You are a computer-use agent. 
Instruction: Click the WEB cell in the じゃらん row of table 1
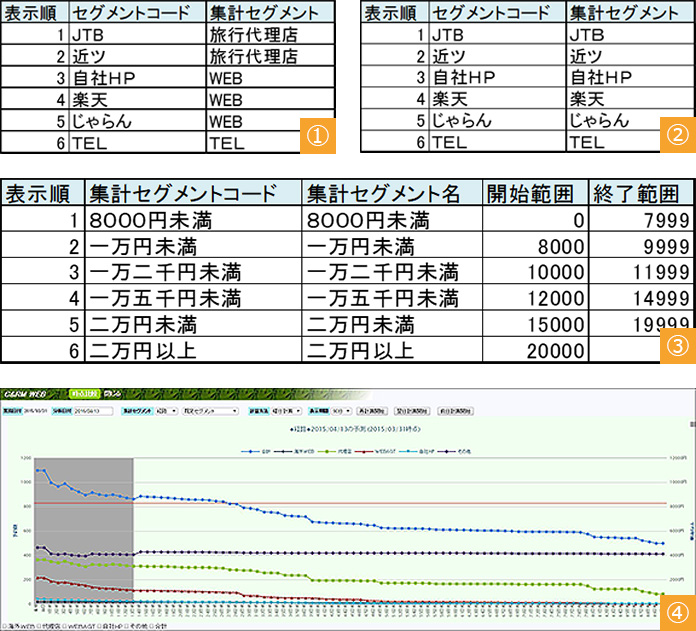click(270, 121)
